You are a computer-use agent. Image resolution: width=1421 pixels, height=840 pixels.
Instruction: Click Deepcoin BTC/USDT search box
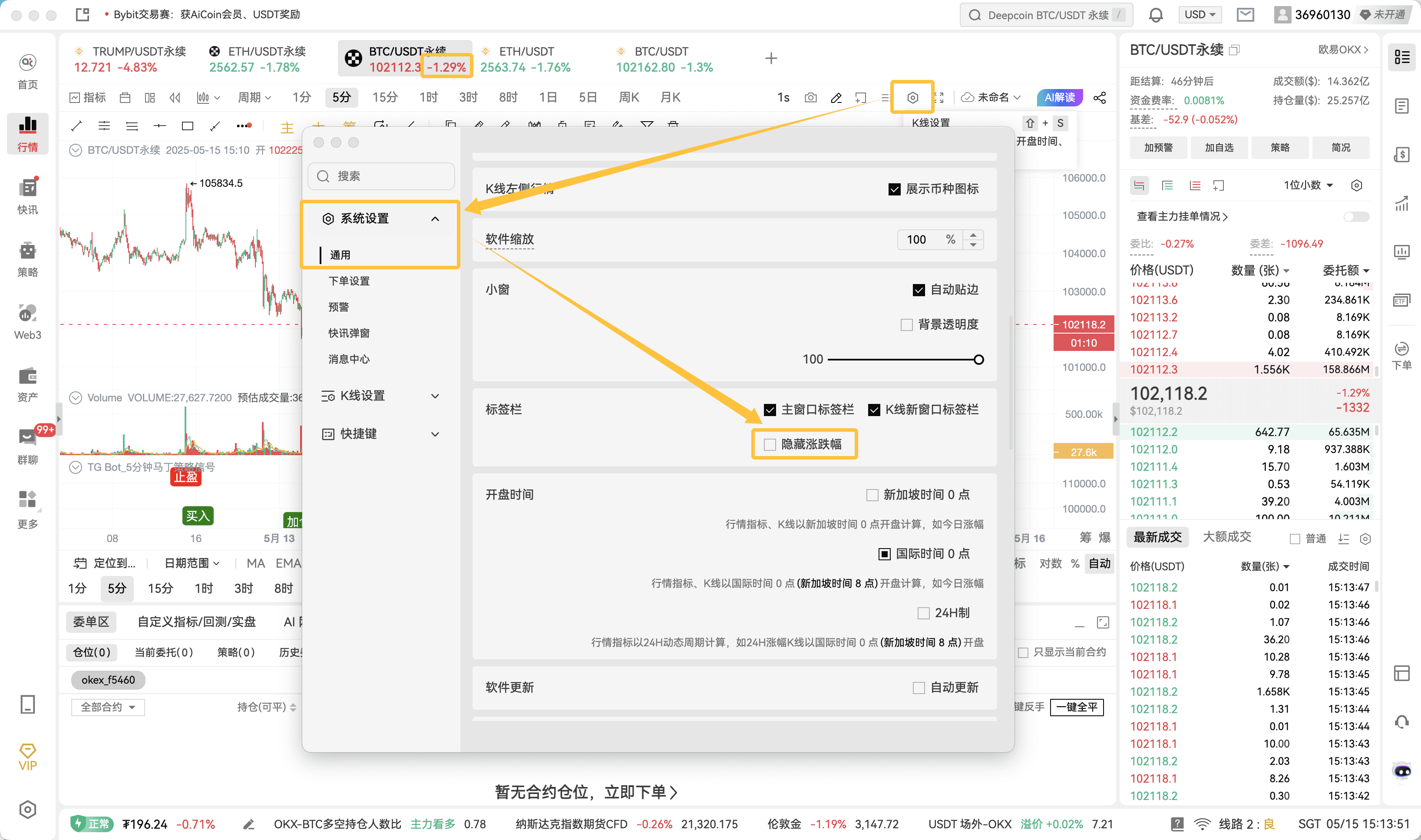coord(1046,15)
